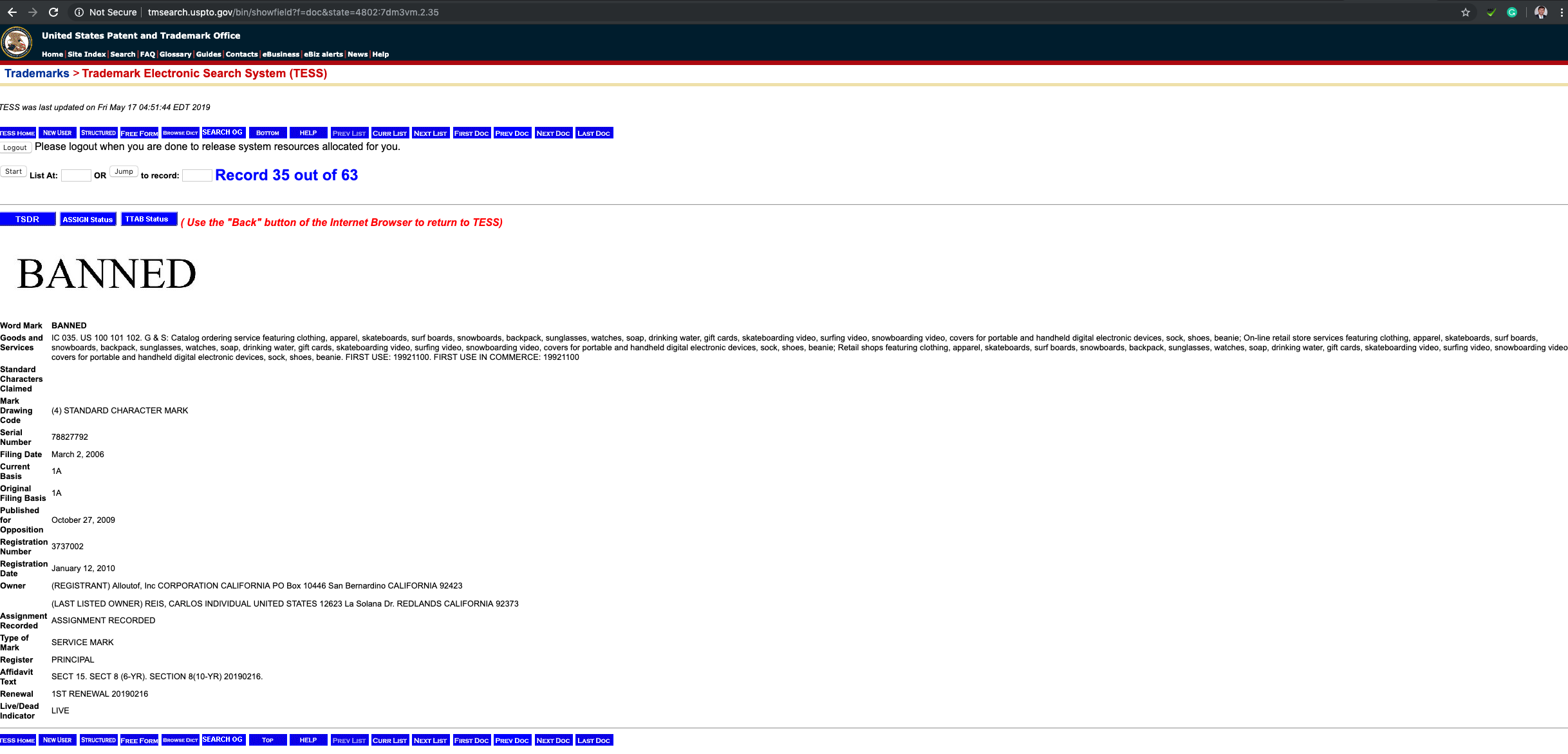Click bottom TESS Home button

pyautogui.click(x=17, y=740)
